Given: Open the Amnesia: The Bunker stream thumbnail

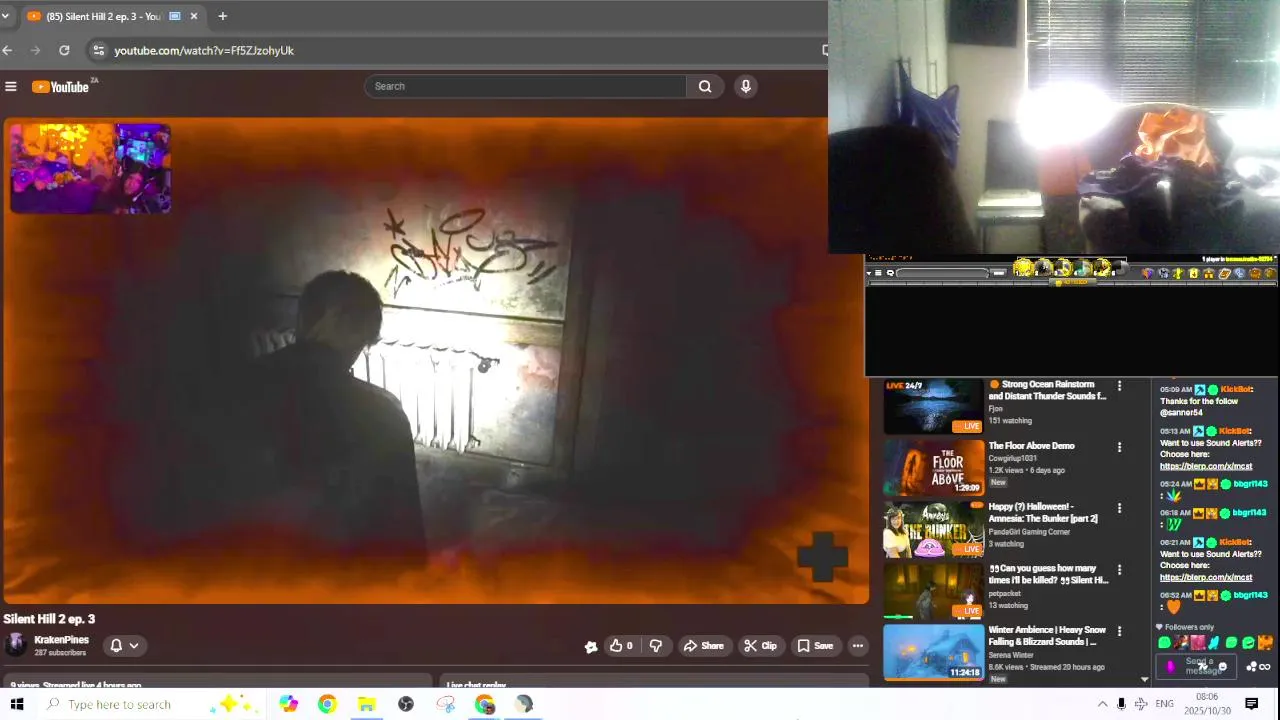Looking at the screenshot, I should pyautogui.click(x=933, y=530).
